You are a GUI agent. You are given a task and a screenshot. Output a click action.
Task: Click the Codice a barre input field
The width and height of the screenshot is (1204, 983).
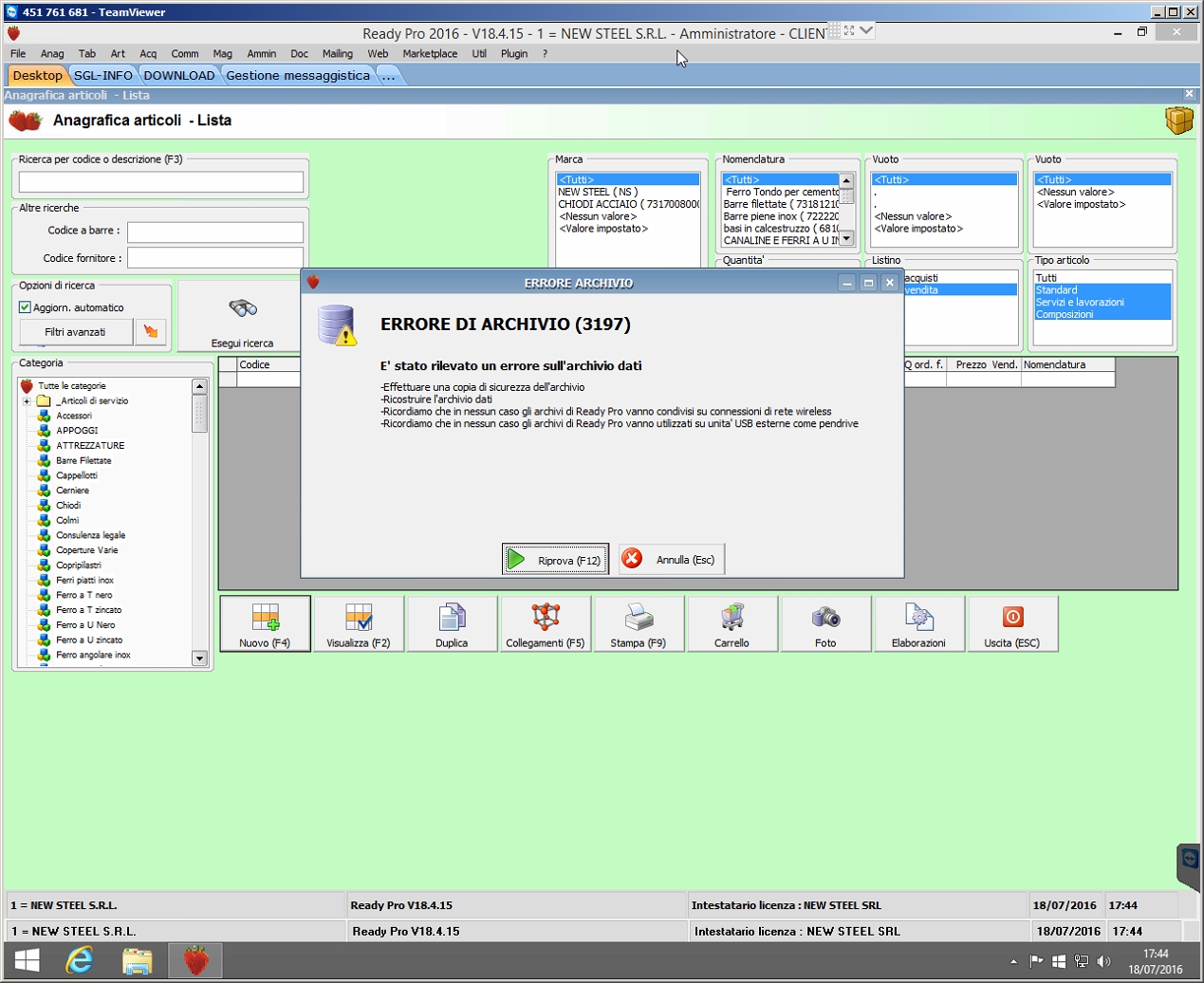[215, 232]
